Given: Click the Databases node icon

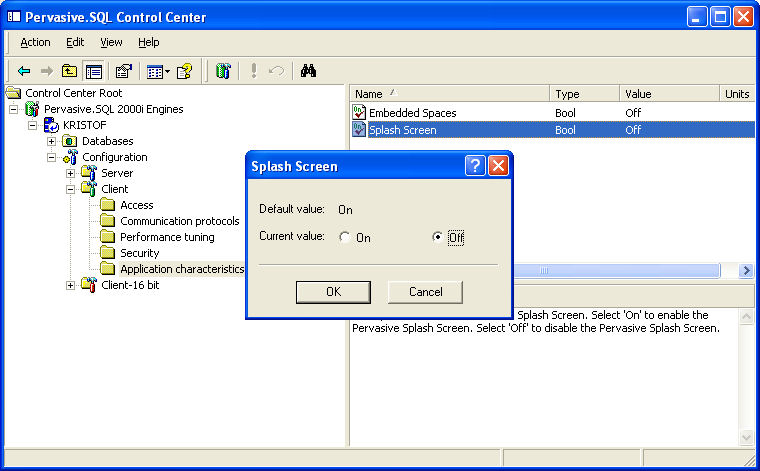Looking at the screenshot, I should (x=70, y=141).
